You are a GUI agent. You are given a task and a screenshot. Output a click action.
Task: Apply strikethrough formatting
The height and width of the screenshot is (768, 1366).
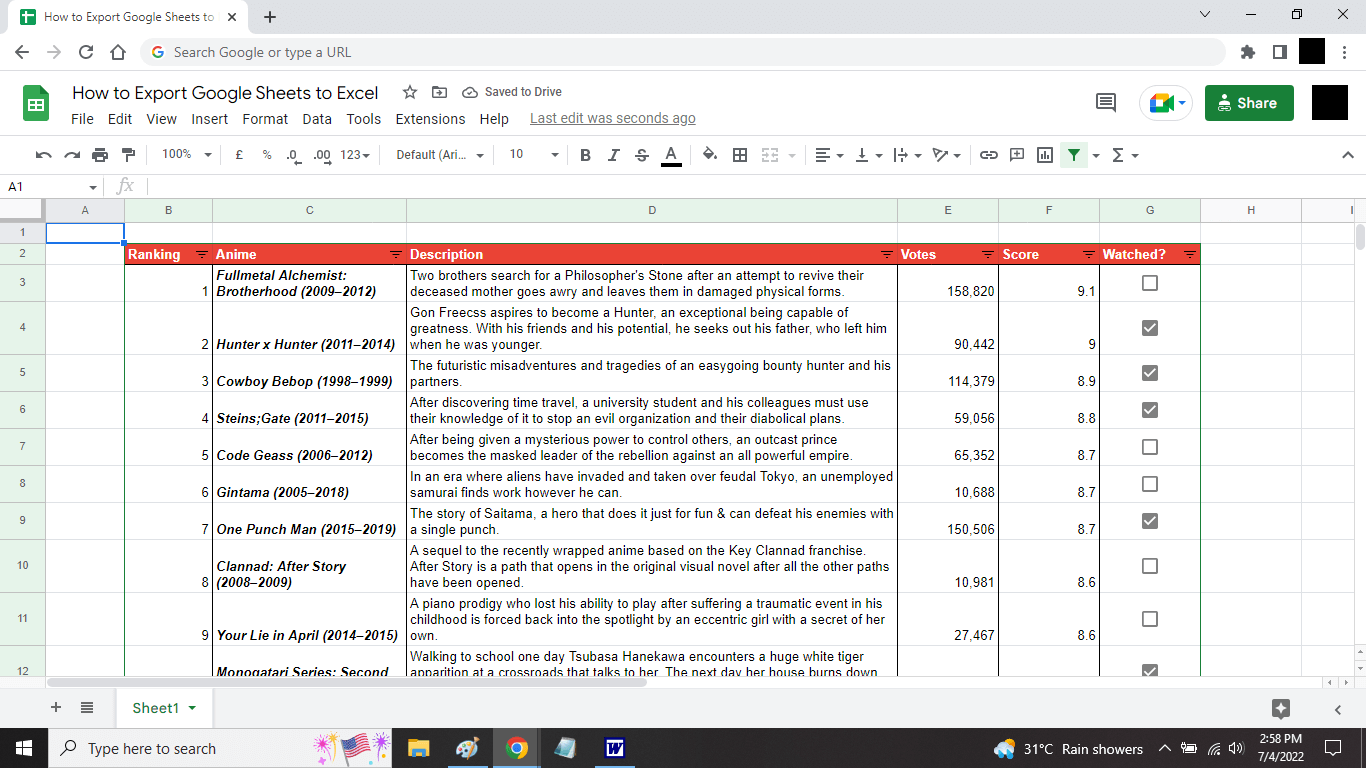pos(643,155)
